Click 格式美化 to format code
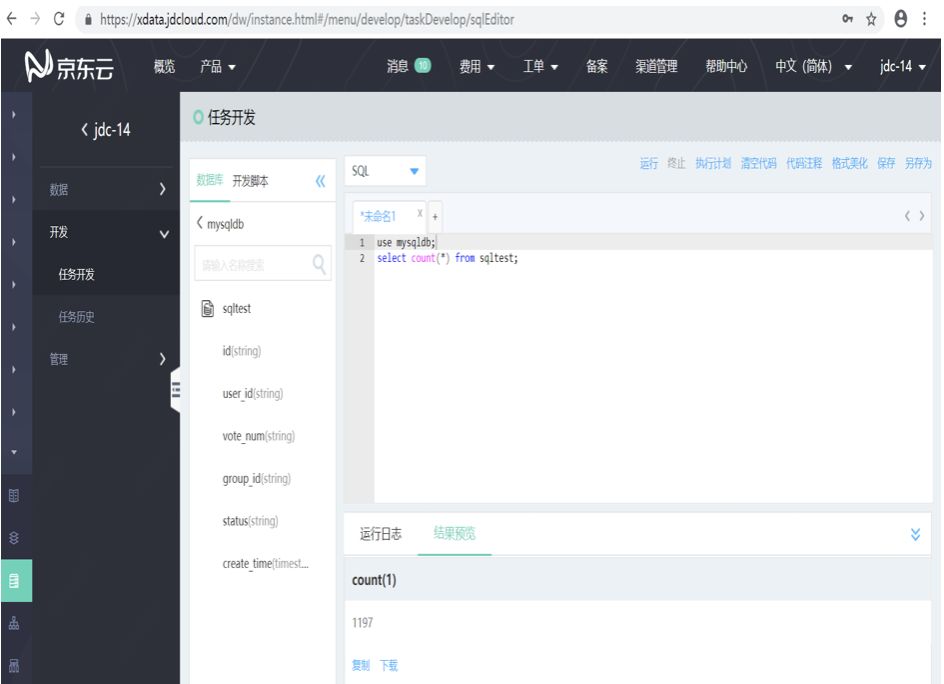Screen dimensions: 944x684 [849, 163]
